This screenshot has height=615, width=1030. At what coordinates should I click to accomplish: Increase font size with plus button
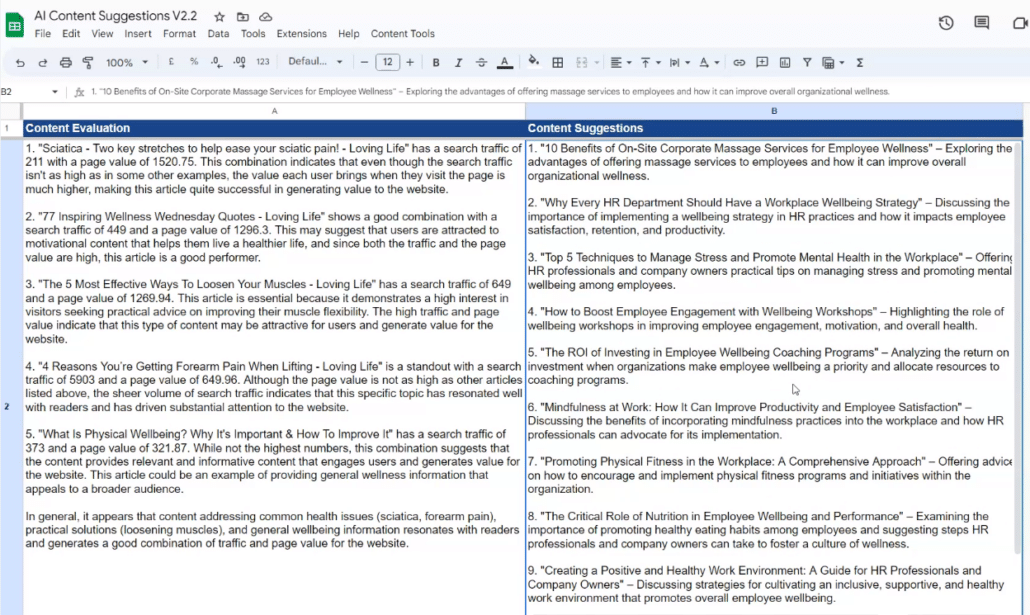coord(410,62)
